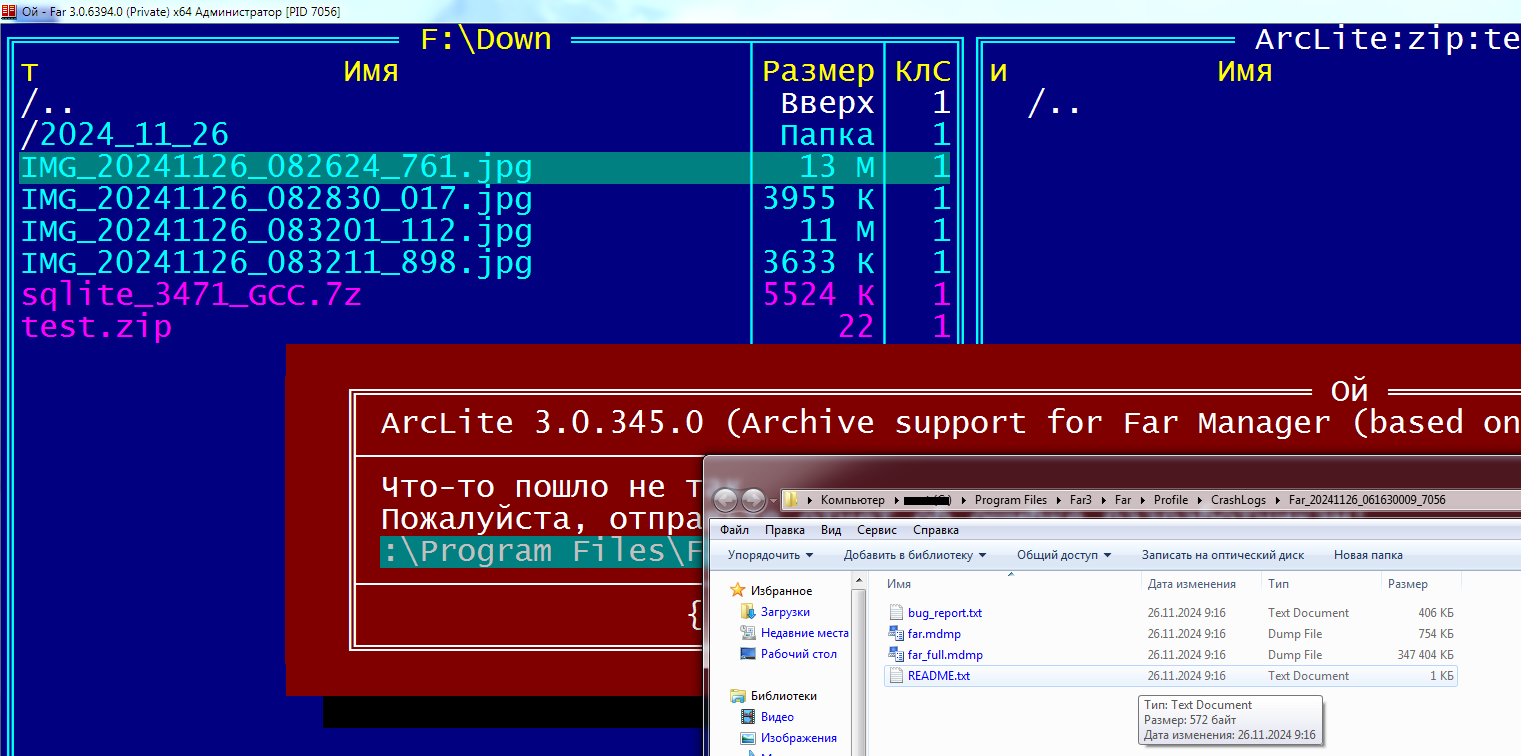Screen dimensions: 1521x756
Task: Click highlighted Program Files path in error dialog
Action: pos(542,551)
